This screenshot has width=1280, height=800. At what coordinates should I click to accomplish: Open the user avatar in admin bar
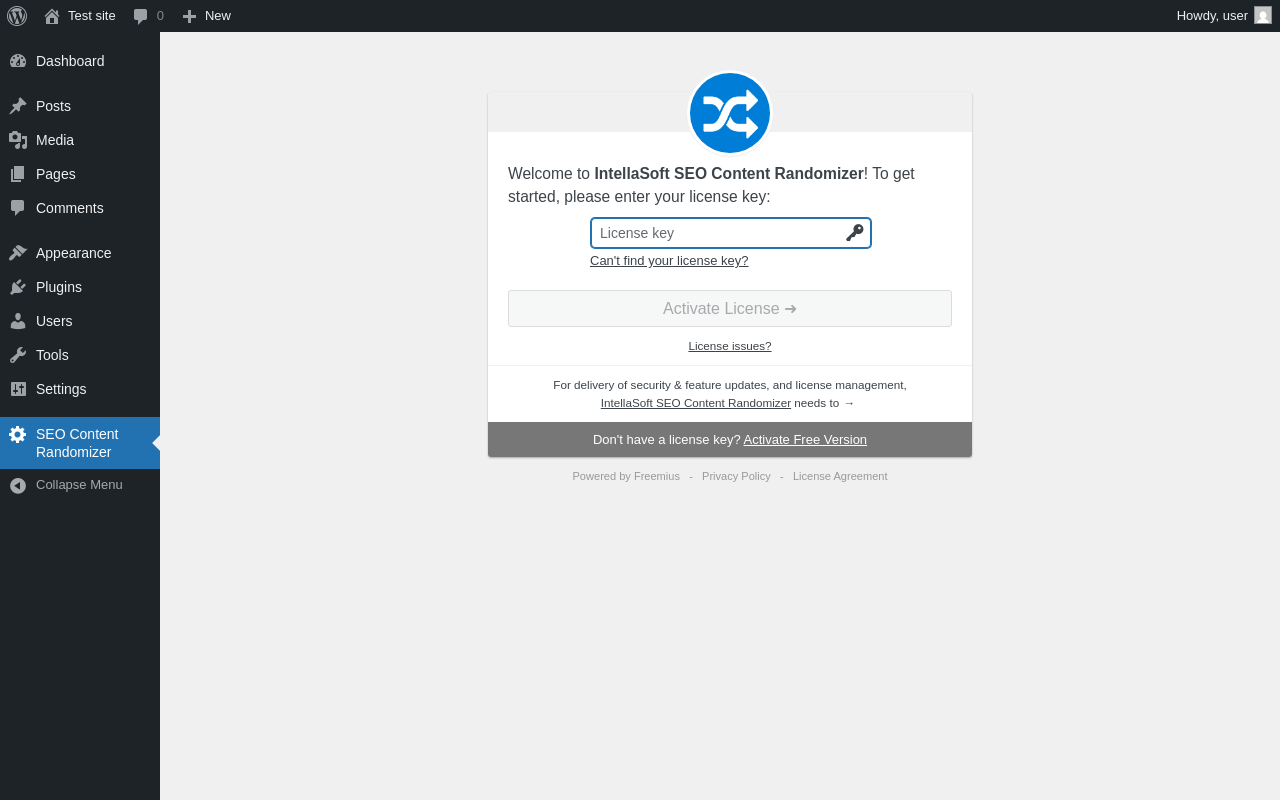coord(1263,15)
